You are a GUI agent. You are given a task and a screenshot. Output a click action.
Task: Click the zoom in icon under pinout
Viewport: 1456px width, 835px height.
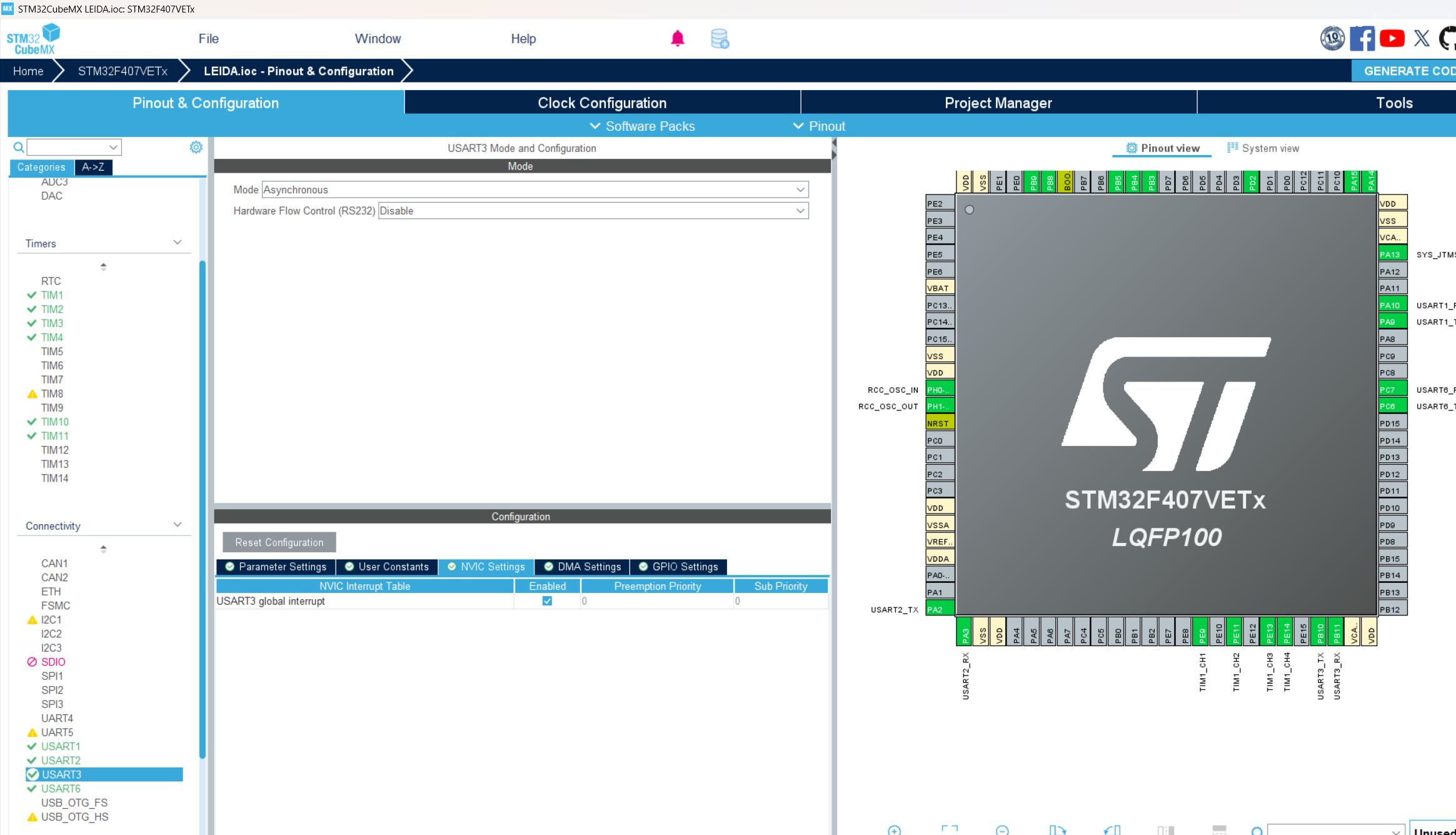894,830
